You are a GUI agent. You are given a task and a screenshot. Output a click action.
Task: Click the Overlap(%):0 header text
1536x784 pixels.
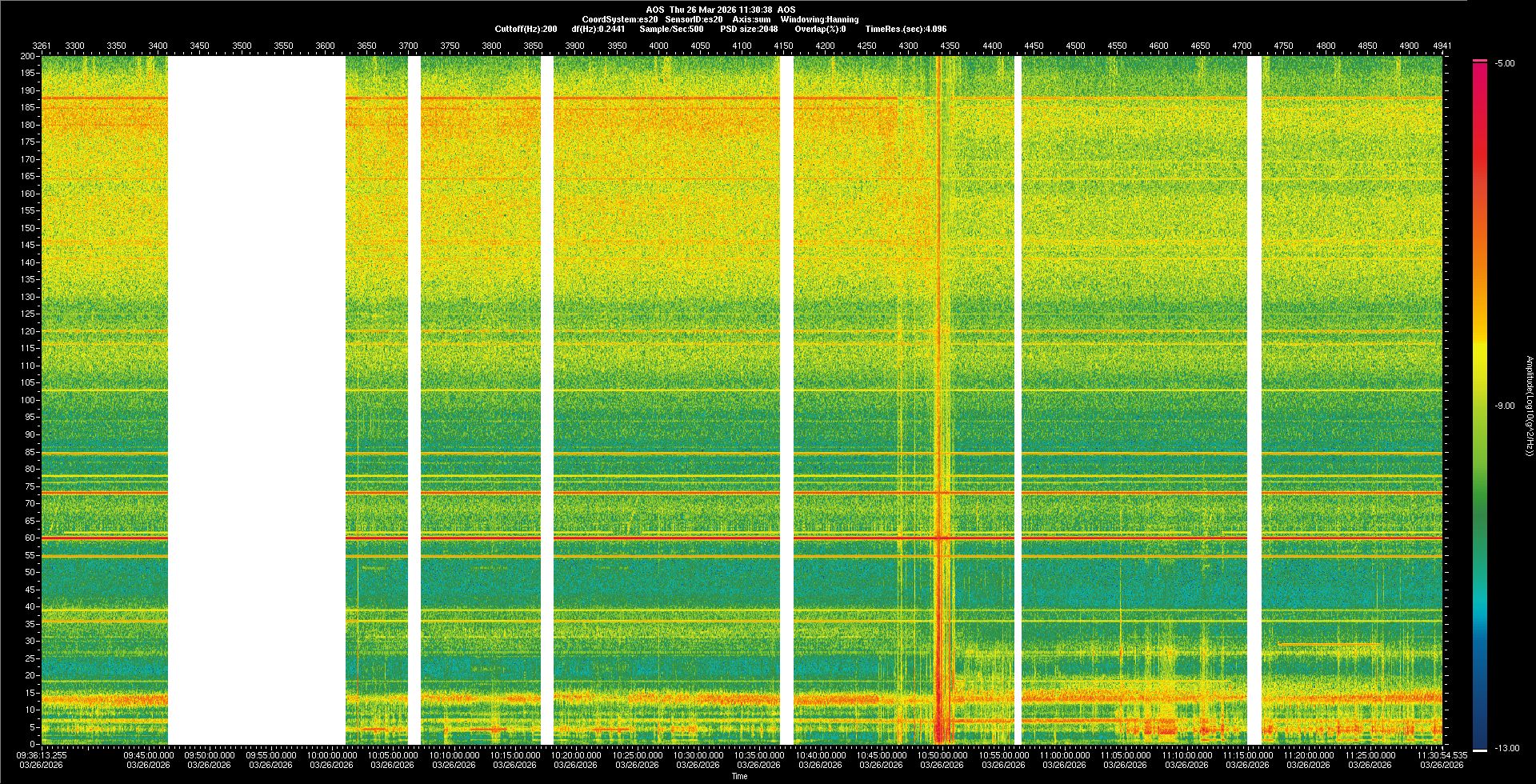(x=820, y=29)
